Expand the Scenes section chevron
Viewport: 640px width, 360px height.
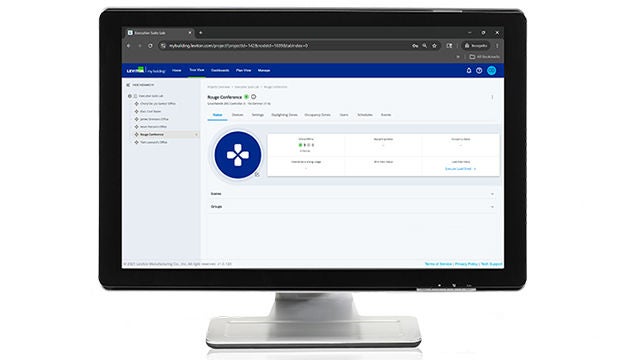(492, 194)
